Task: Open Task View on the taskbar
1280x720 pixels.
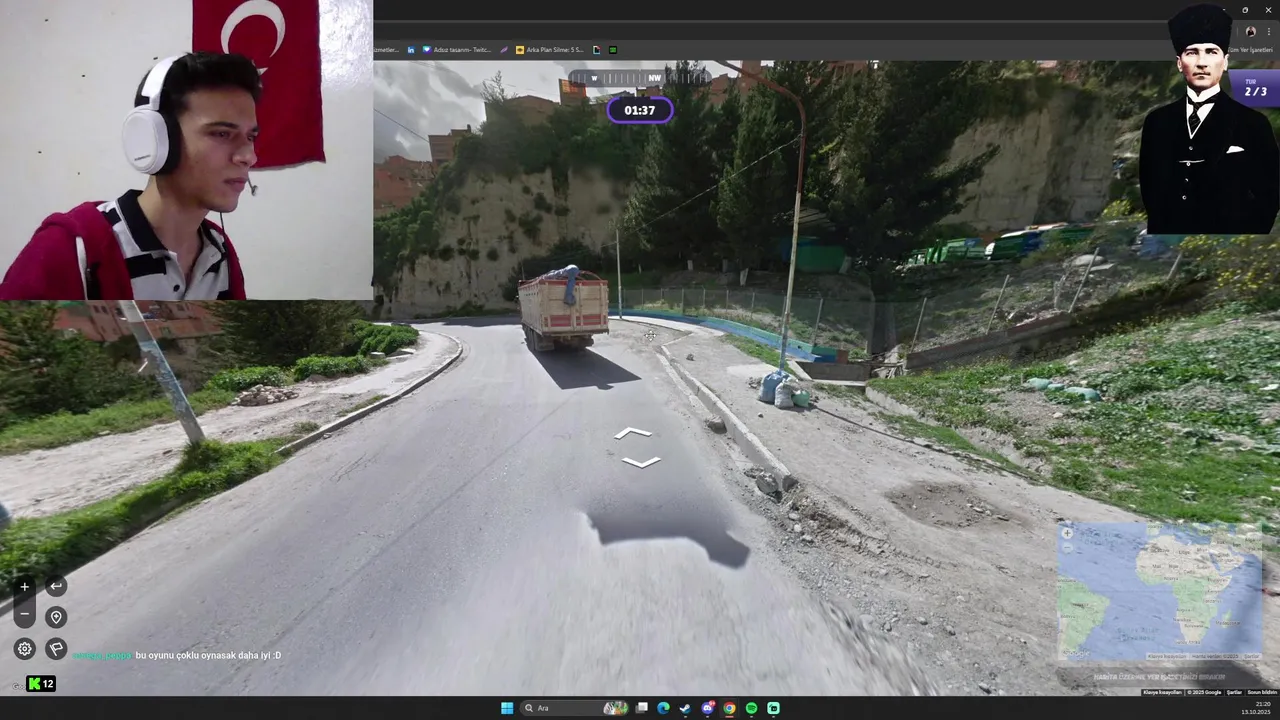Action: click(x=641, y=708)
